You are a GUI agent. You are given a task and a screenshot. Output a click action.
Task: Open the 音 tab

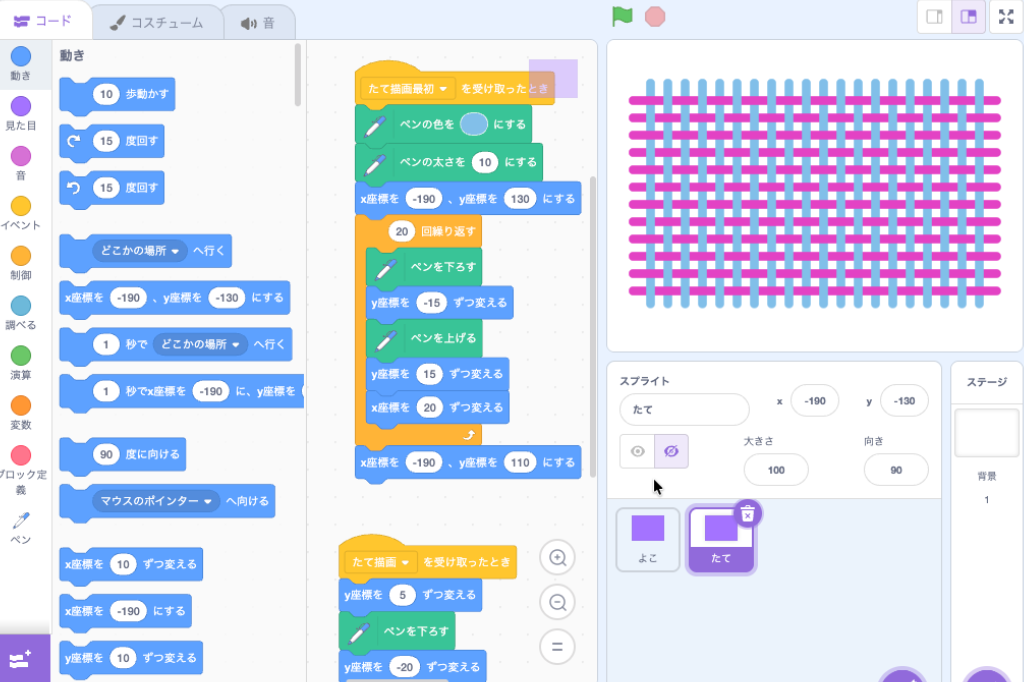click(x=257, y=22)
